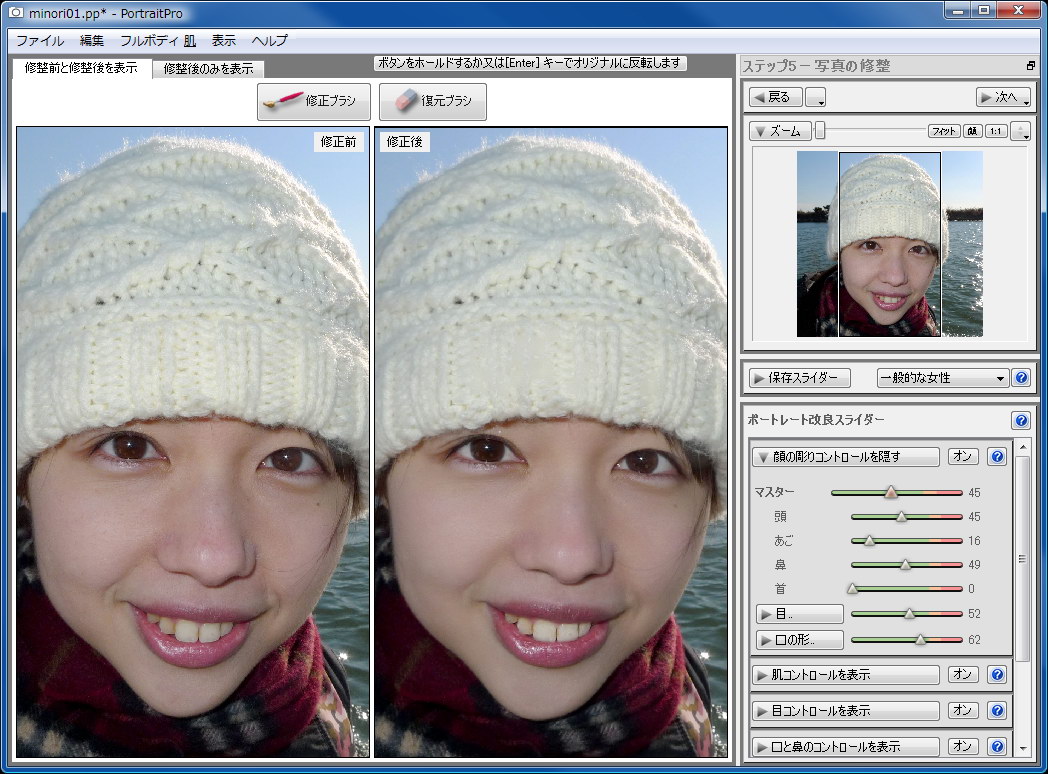Toggle オン for 肌コントロール
This screenshot has width=1048, height=774.
[962, 675]
